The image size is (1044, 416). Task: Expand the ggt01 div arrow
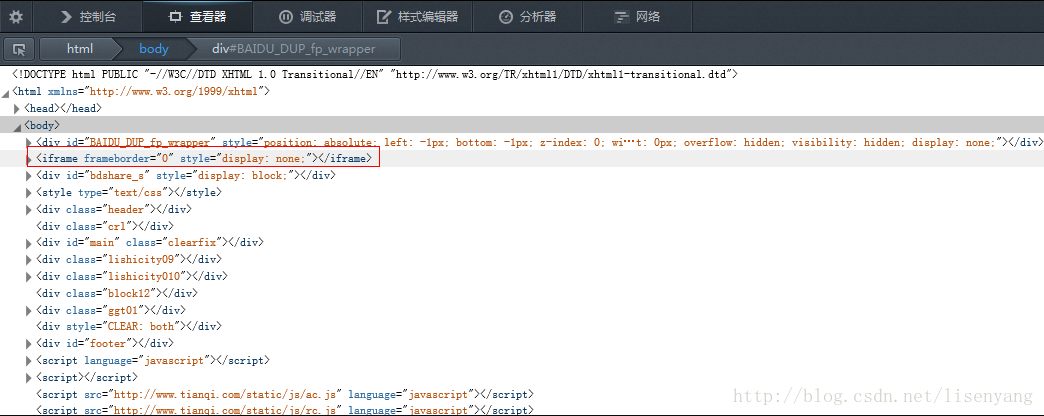pos(29,310)
